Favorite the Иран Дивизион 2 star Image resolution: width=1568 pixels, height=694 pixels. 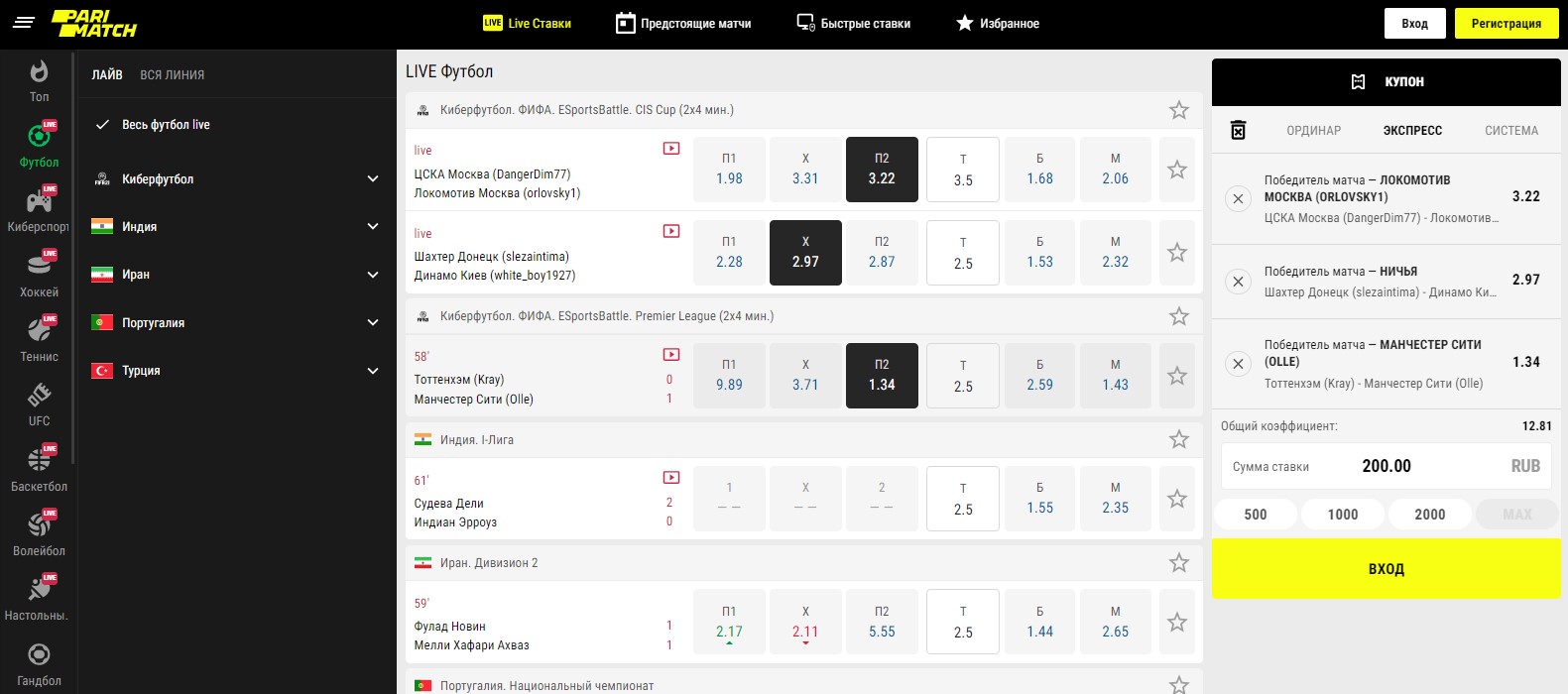click(x=1178, y=563)
